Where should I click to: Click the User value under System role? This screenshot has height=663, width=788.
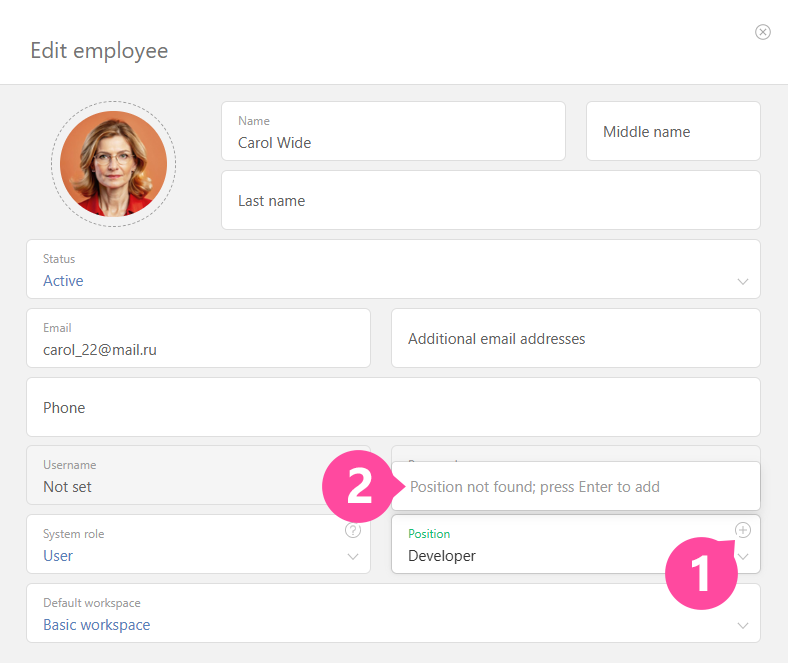click(58, 556)
